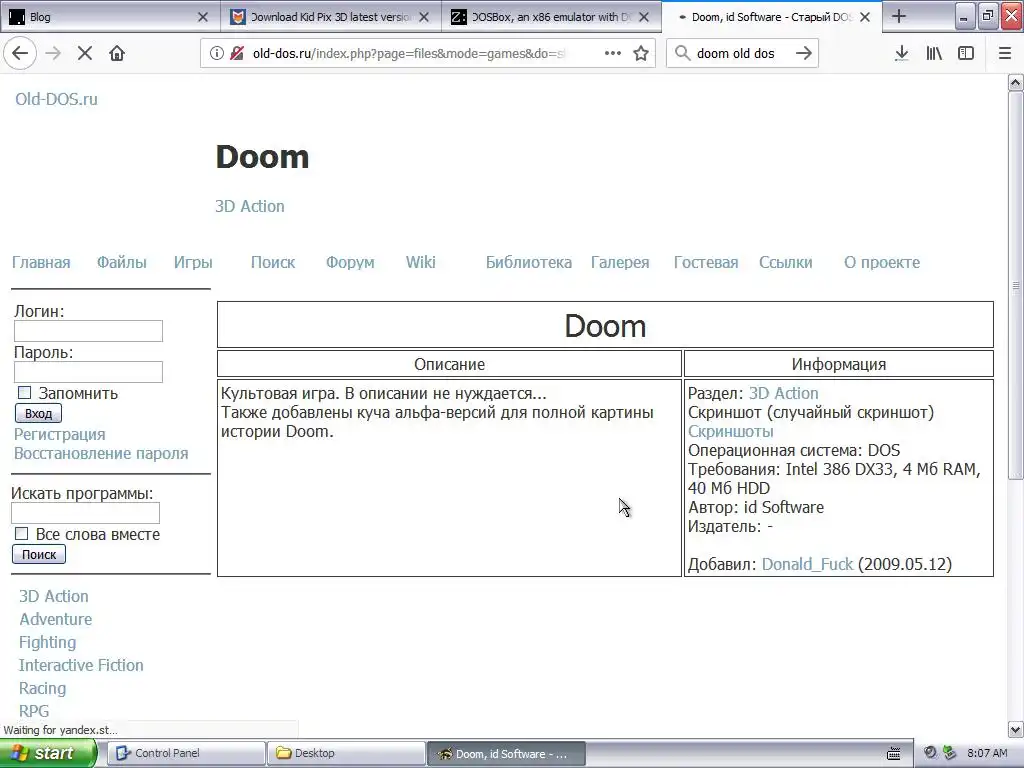The width and height of the screenshot is (1024, 768).
Task: Bookmark this page with the star
Action: point(641,54)
